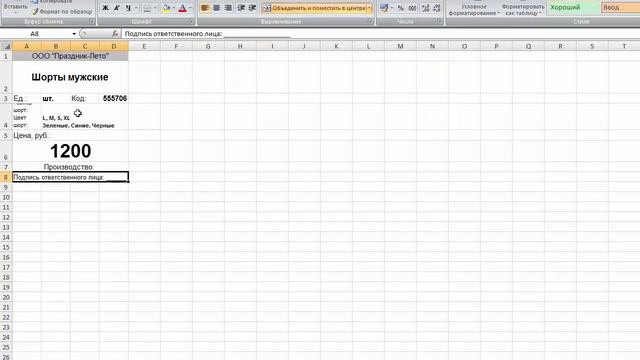
Task: Open conditional formatting (Условное форматирование) menu
Action: [473, 9]
